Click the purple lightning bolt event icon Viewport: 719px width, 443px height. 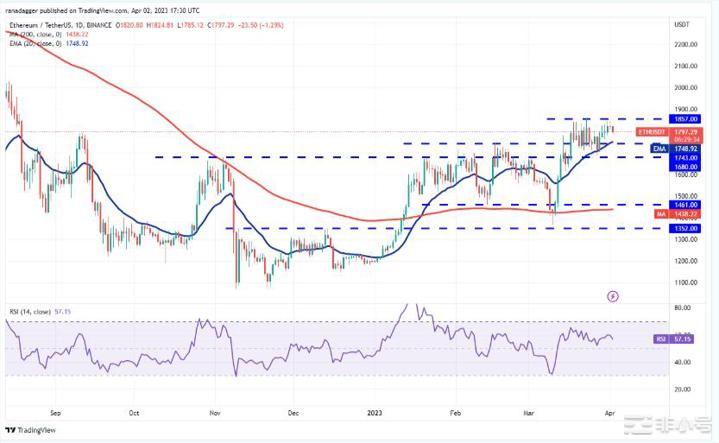point(613,296)
